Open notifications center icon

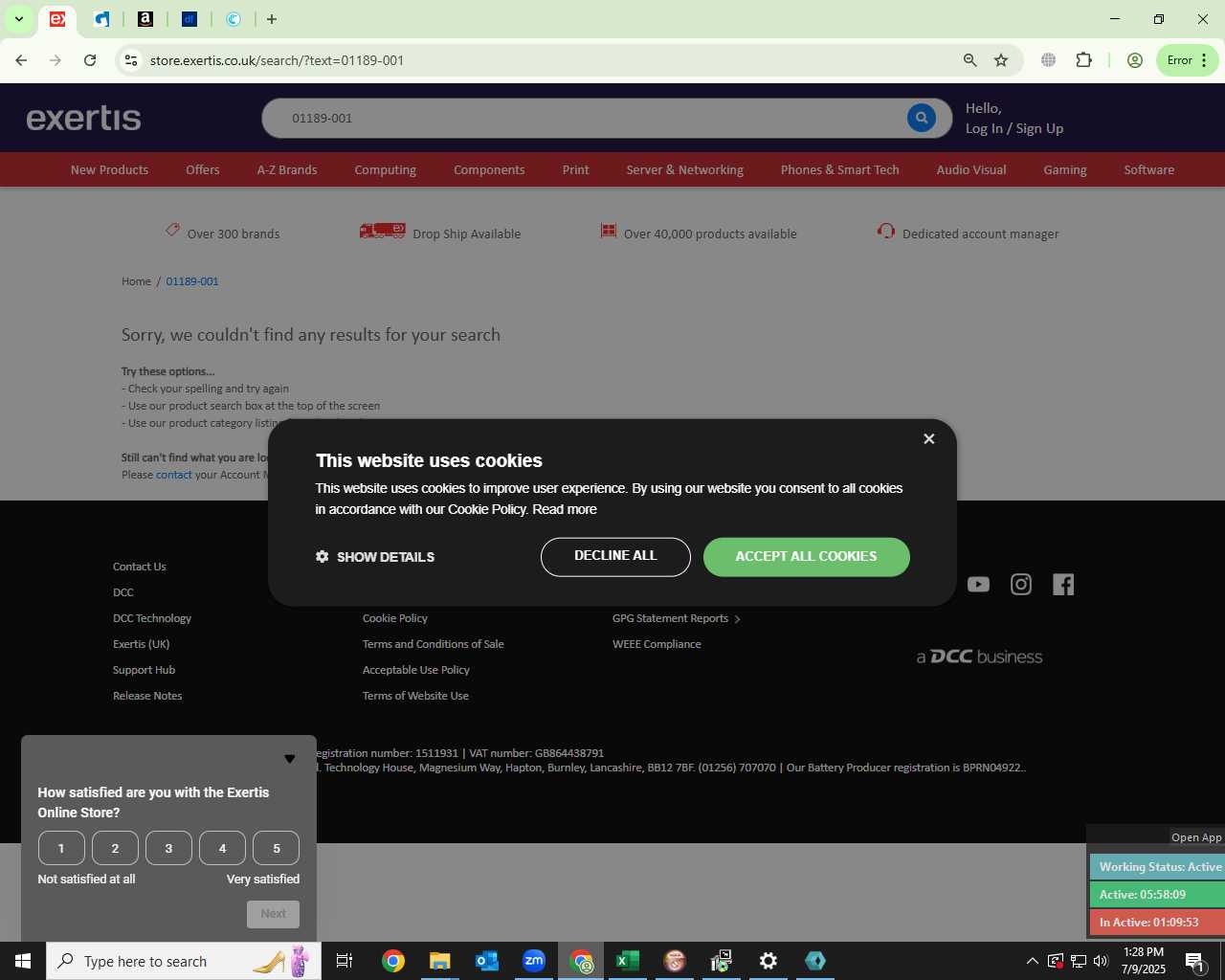click(1194, 961)
